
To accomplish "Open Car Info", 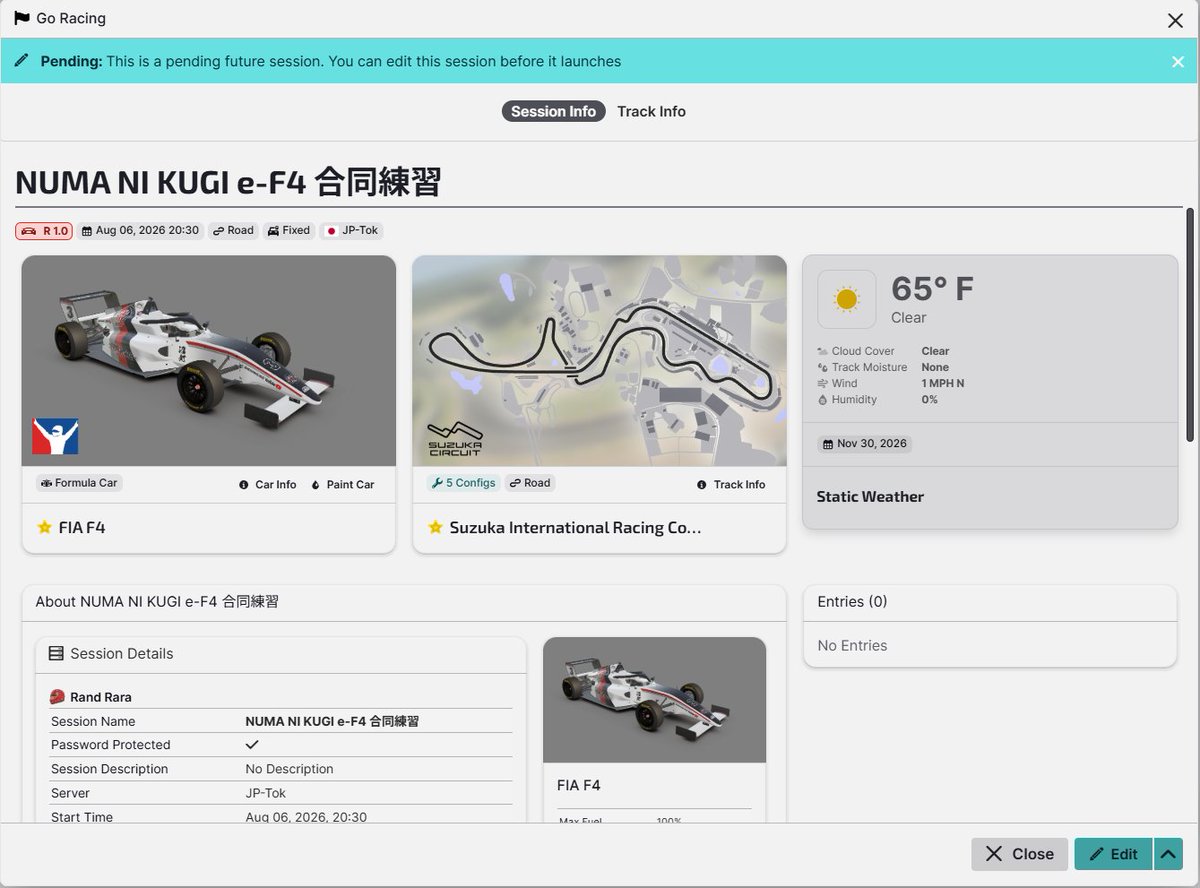I will pyautogui.click(x=268, y=484).
